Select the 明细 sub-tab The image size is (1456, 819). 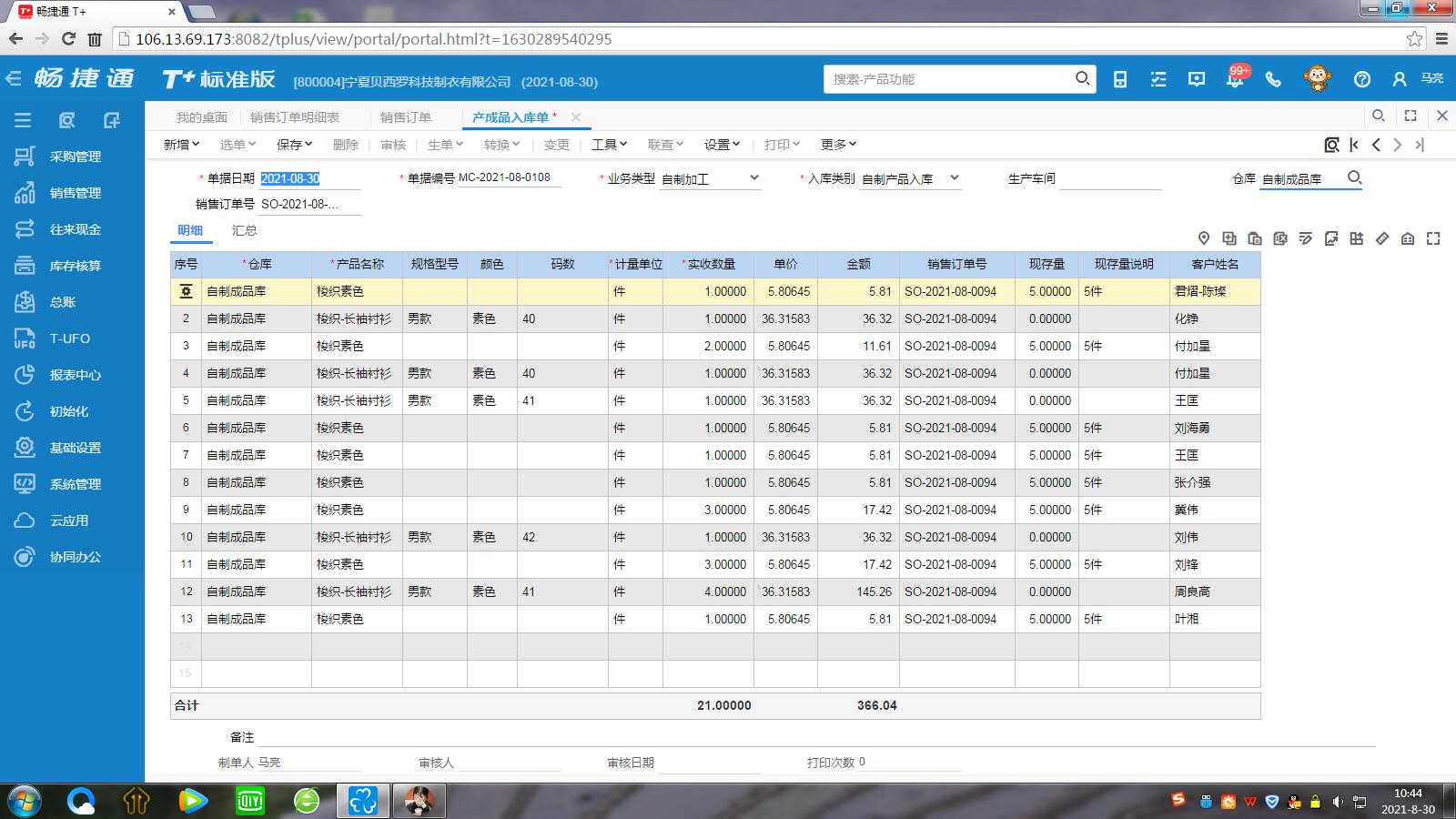(x=190, y=230)
